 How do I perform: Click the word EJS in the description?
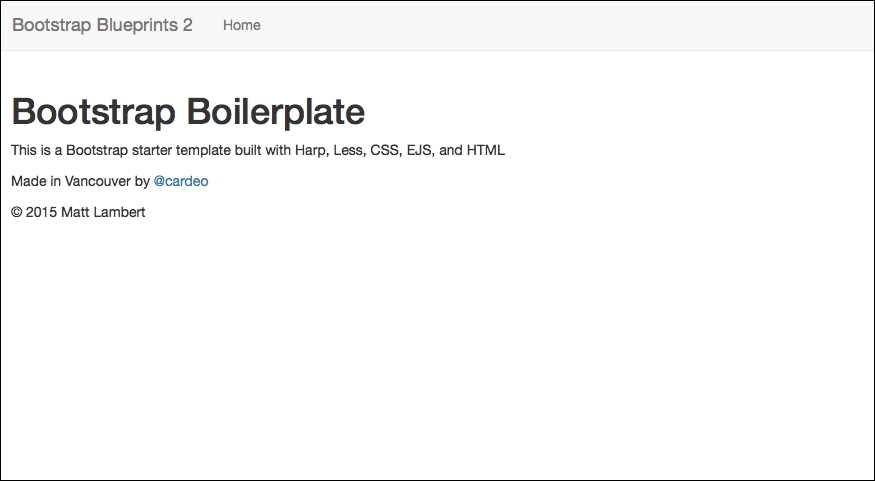pos(420,150)
